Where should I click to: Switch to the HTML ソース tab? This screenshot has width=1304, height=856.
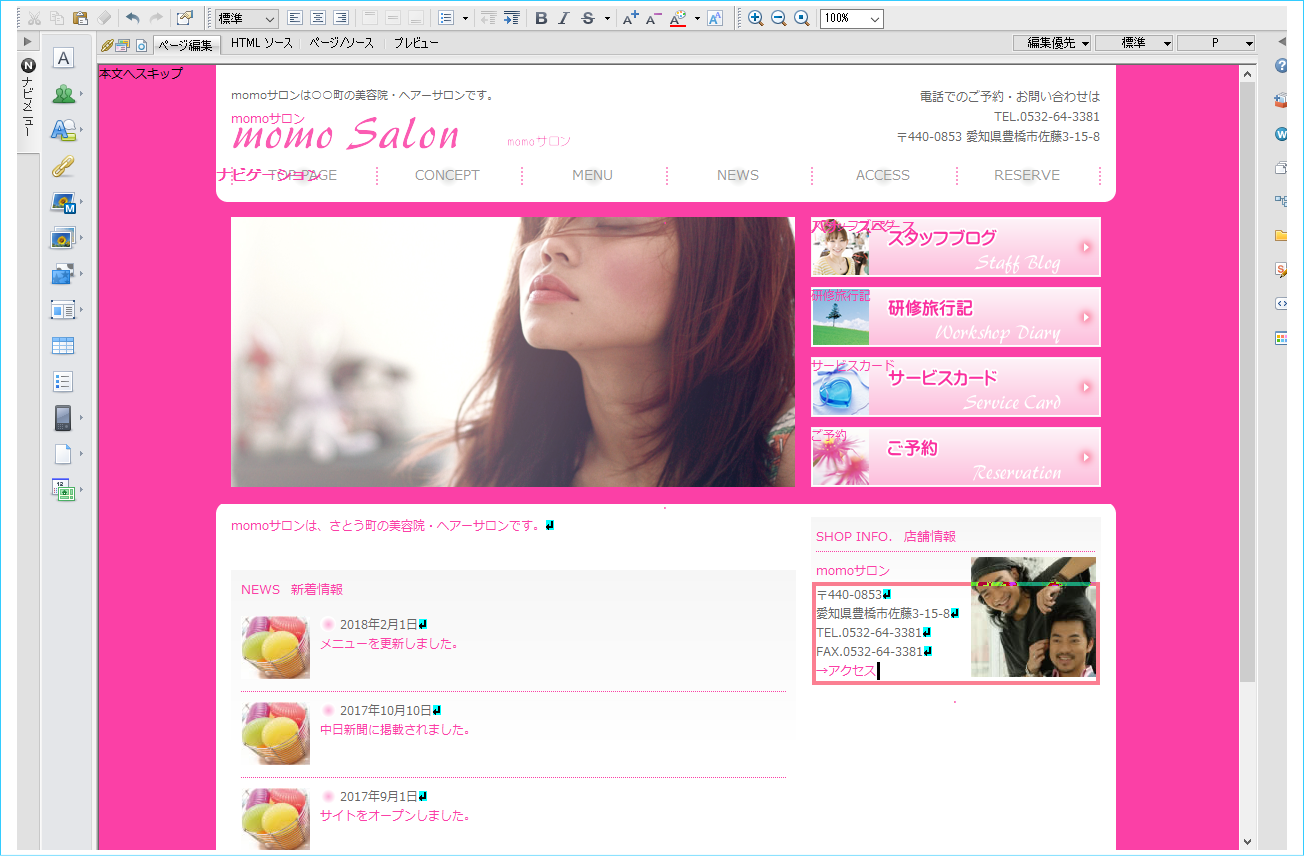[x=262, y=43]
